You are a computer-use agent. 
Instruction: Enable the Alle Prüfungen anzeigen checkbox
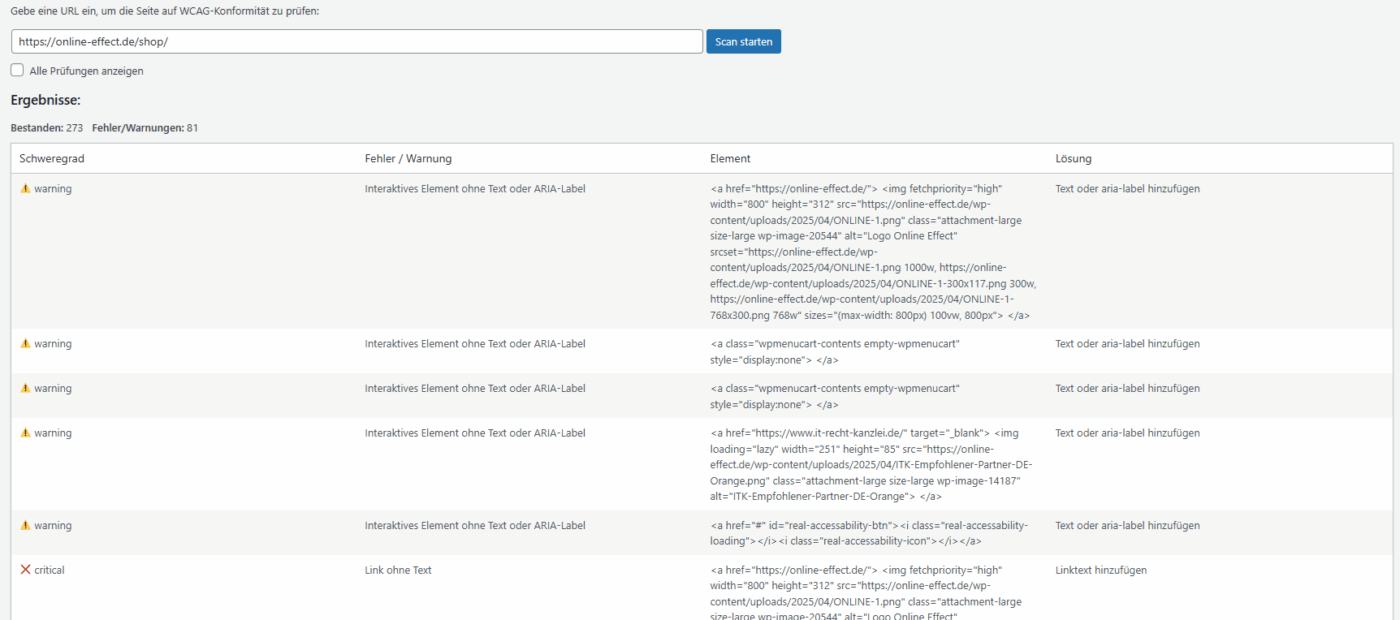click(17, 71)
